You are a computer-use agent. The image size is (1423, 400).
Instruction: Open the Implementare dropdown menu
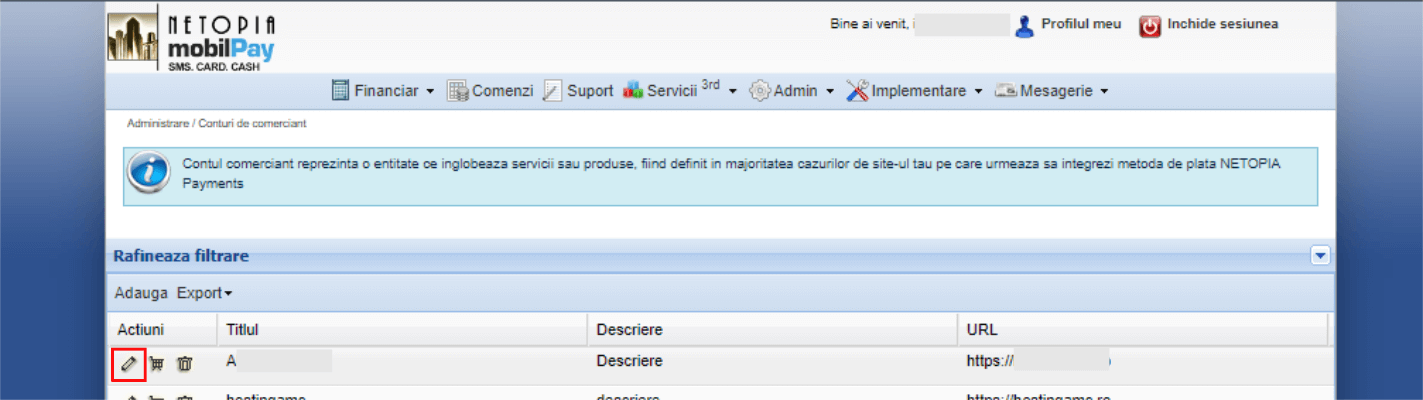click(x=925, y=91)
